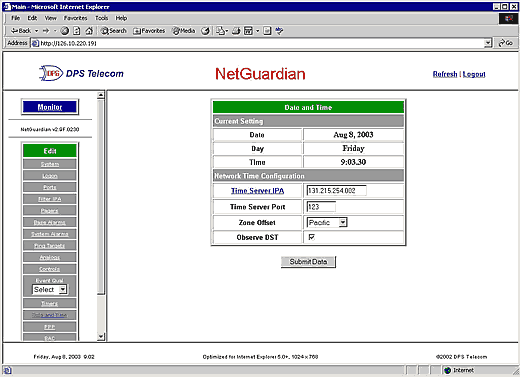520x377 pixels.
Task: Click the Messenger toolbar icon
Action: click(279, 31)
